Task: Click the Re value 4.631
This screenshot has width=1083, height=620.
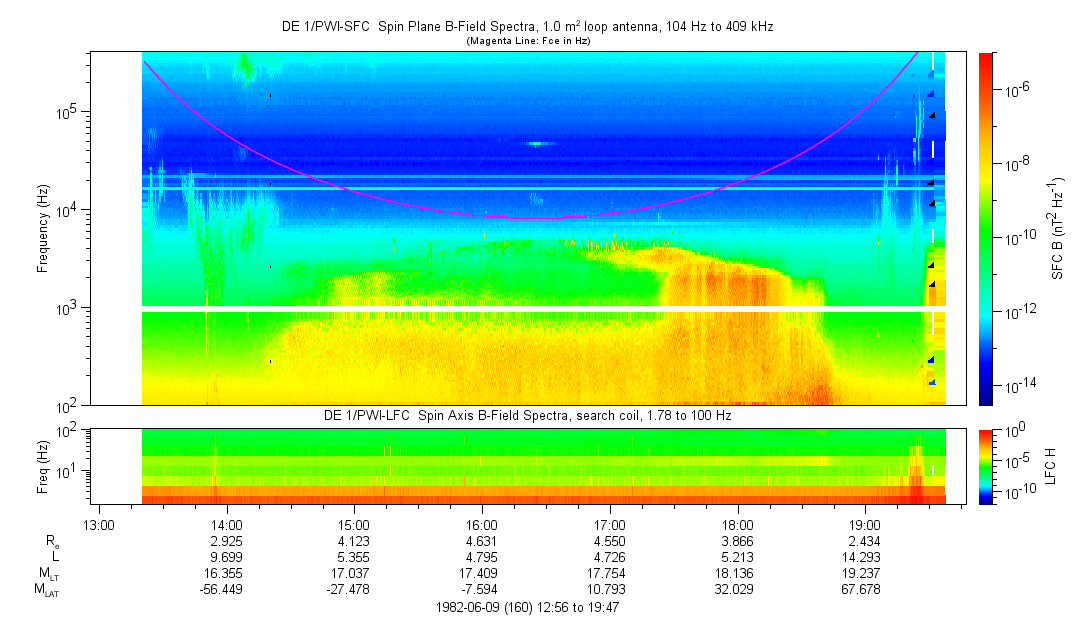Action: [482, 540]
